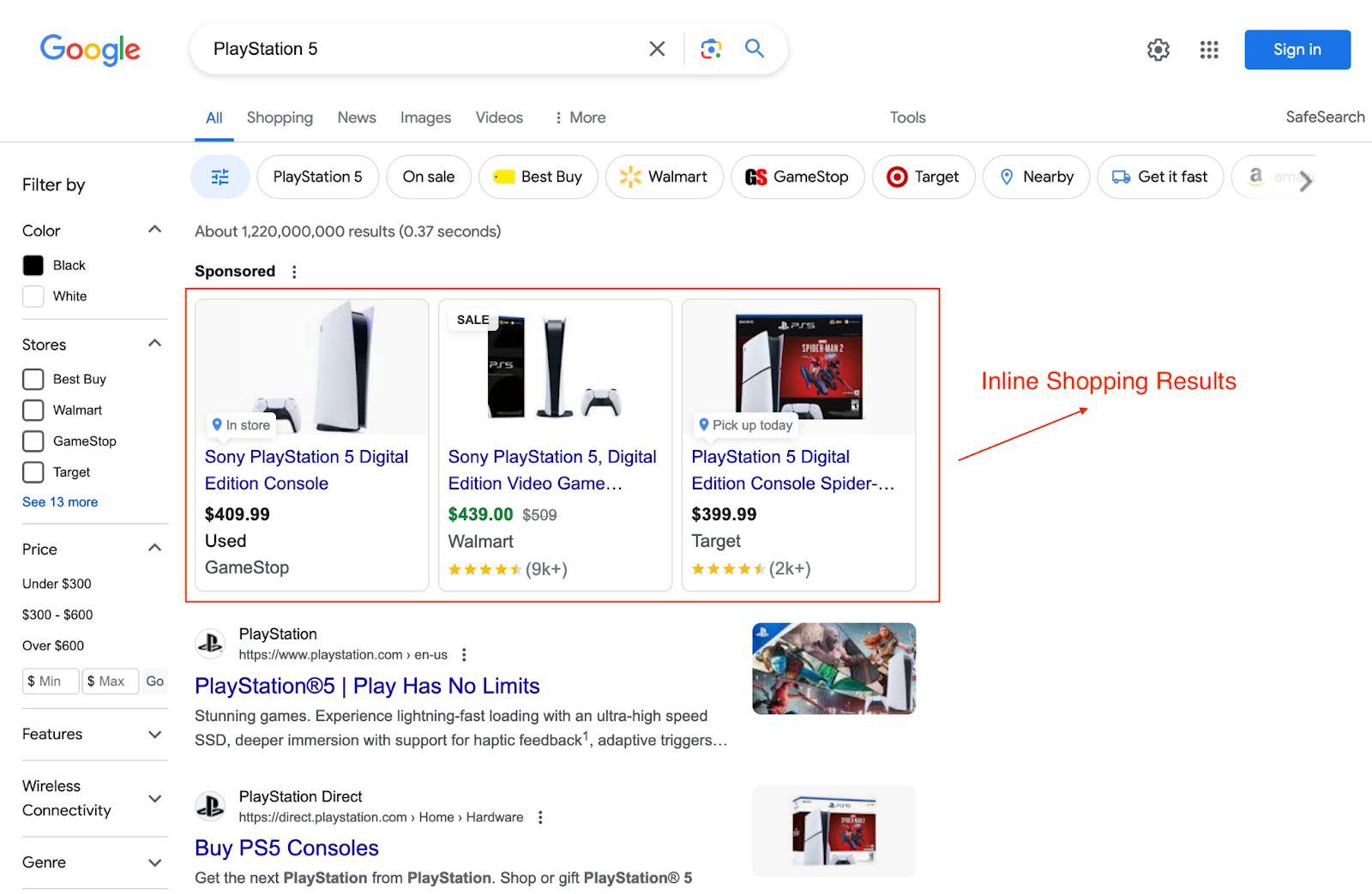Screen dimensions: 1372x894
Task: Select Under $300 price range
Action: pyautogui.click(x=57, y=584)
